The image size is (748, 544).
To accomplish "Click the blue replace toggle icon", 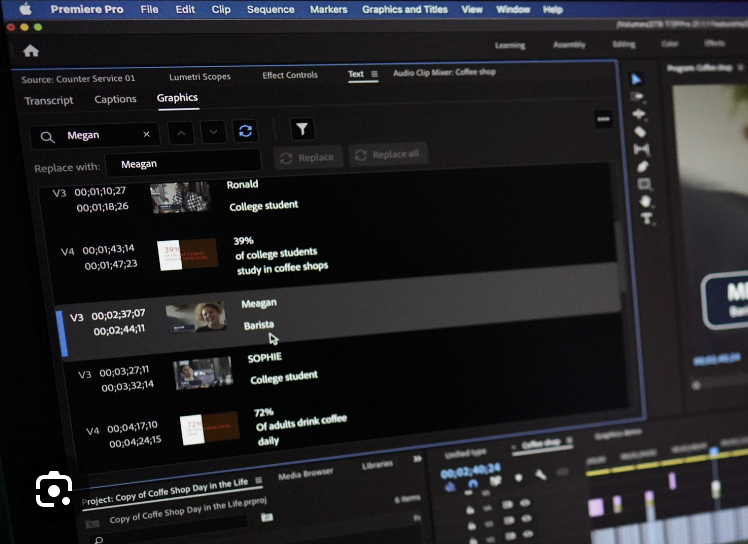I will click(244, 131).
